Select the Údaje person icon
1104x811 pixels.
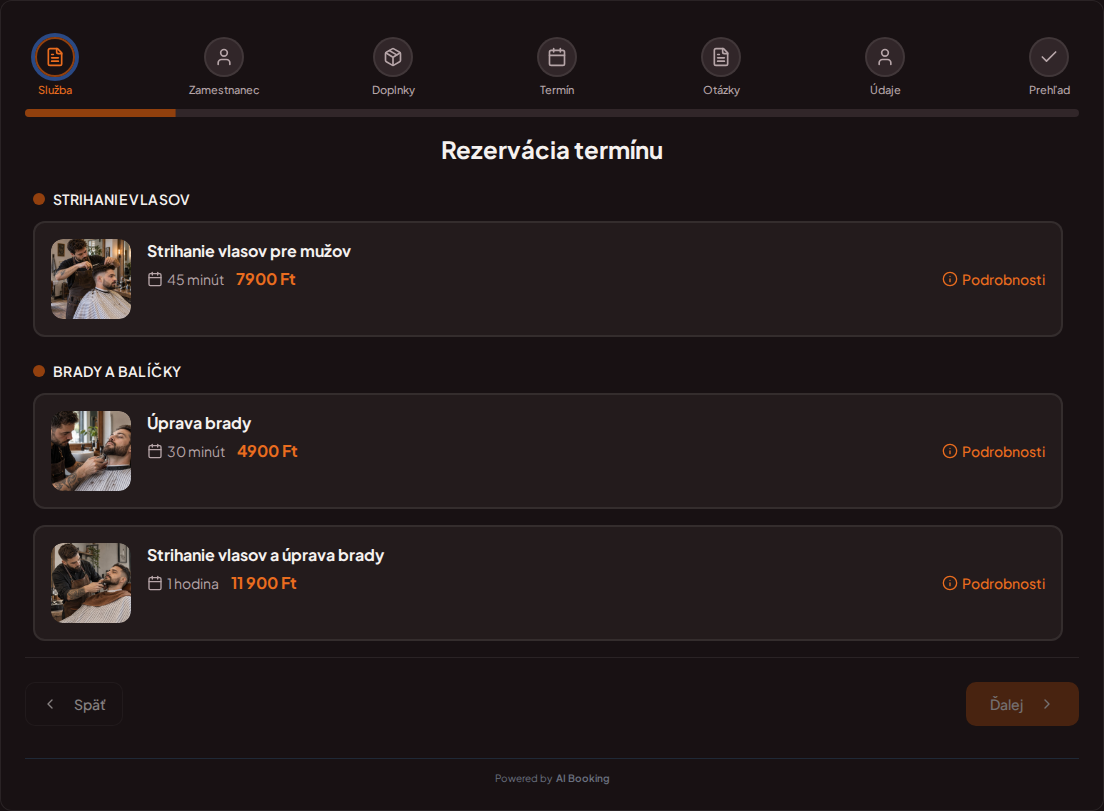(885, 57)
